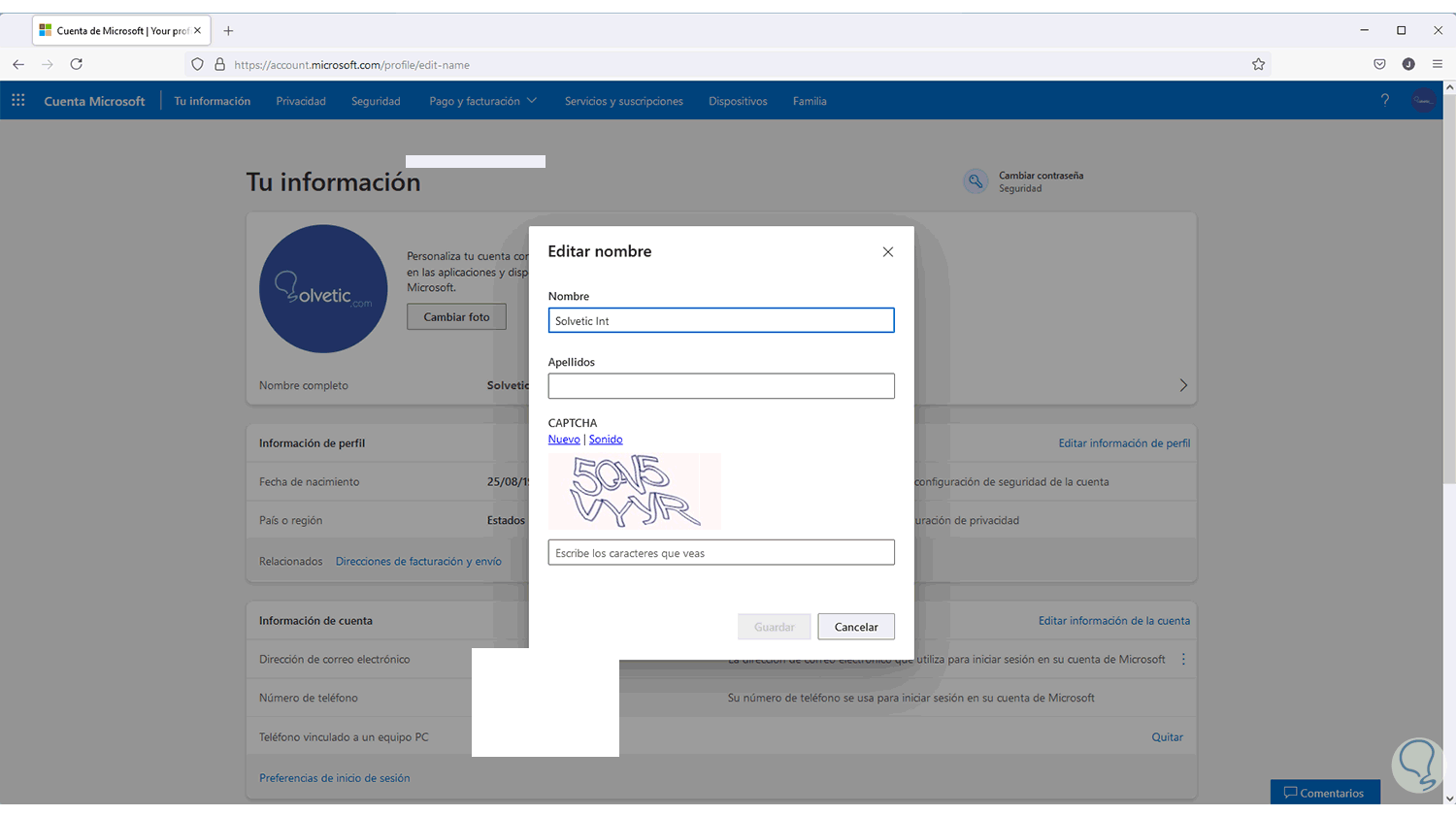This screenshot has height=816, width=1456.
Task: Click the Dirección de correo electrónico label
Action: tap(334, 660)
